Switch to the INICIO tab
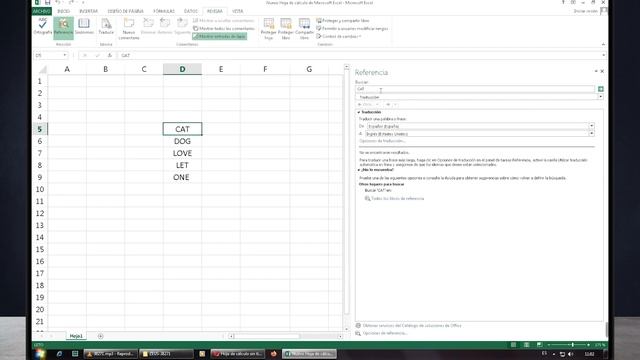This screenshot has height=360, width=640. (64, 11)
